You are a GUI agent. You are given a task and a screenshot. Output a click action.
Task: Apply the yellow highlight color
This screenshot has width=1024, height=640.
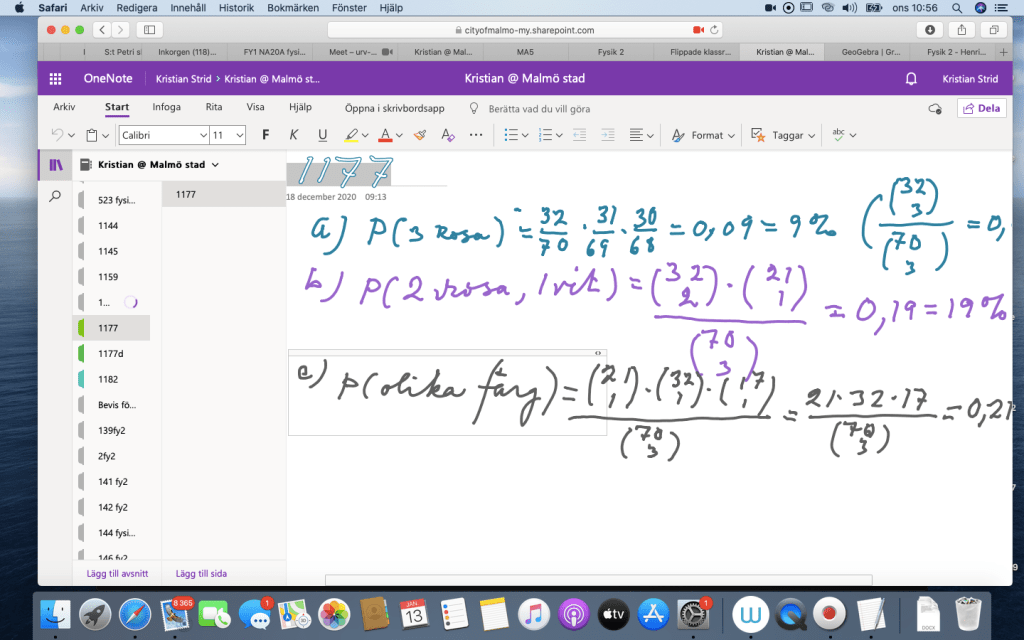click(x=351, y=135)
